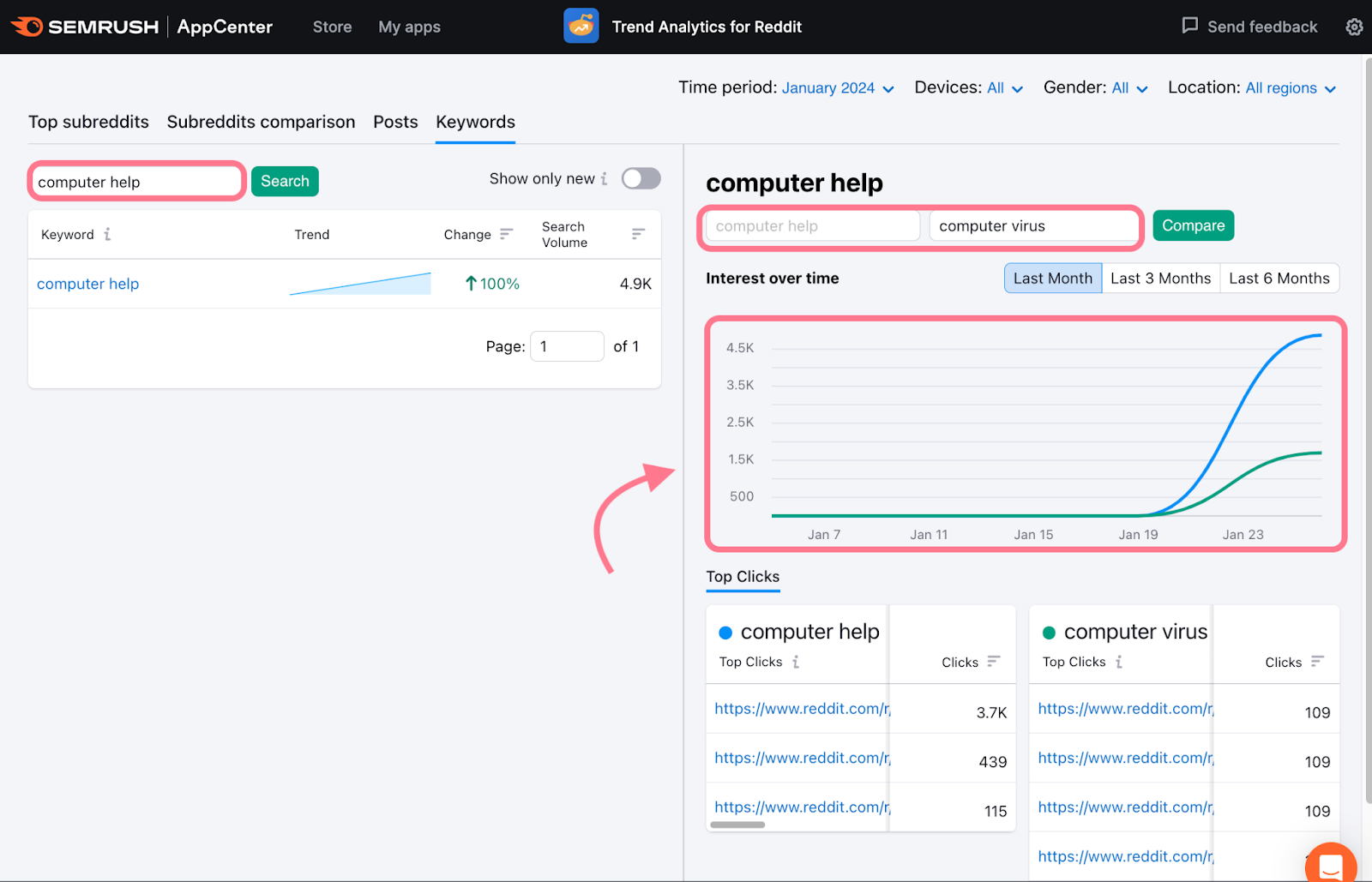
Task: Click info icon in computer help Top Clicks header
Action: tap(796, 662)
